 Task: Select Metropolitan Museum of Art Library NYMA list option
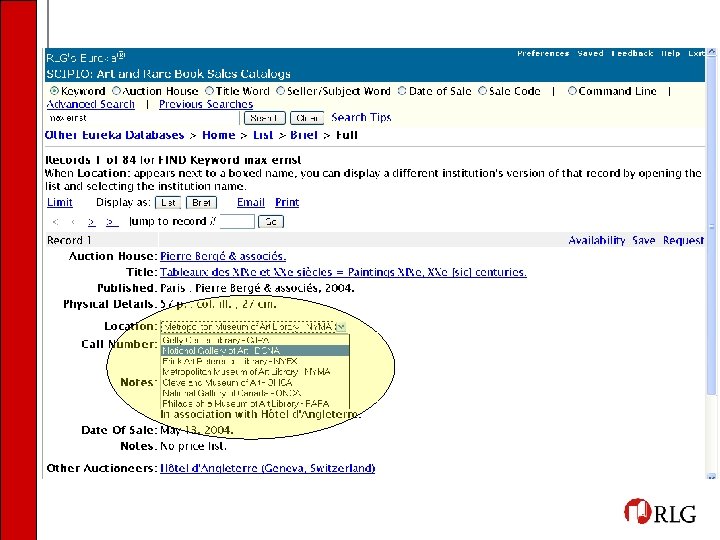[x=255, y=372]
